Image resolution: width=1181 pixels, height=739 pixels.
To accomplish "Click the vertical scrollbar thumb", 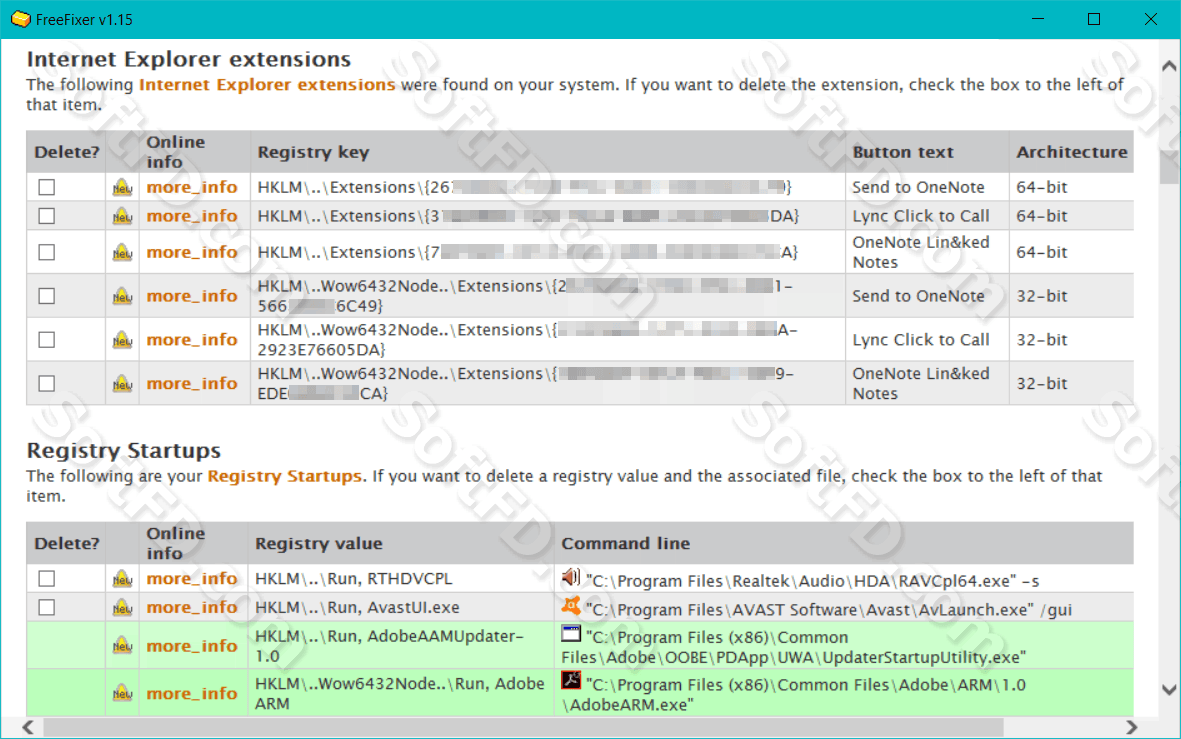I will [x=1169, y=167].
